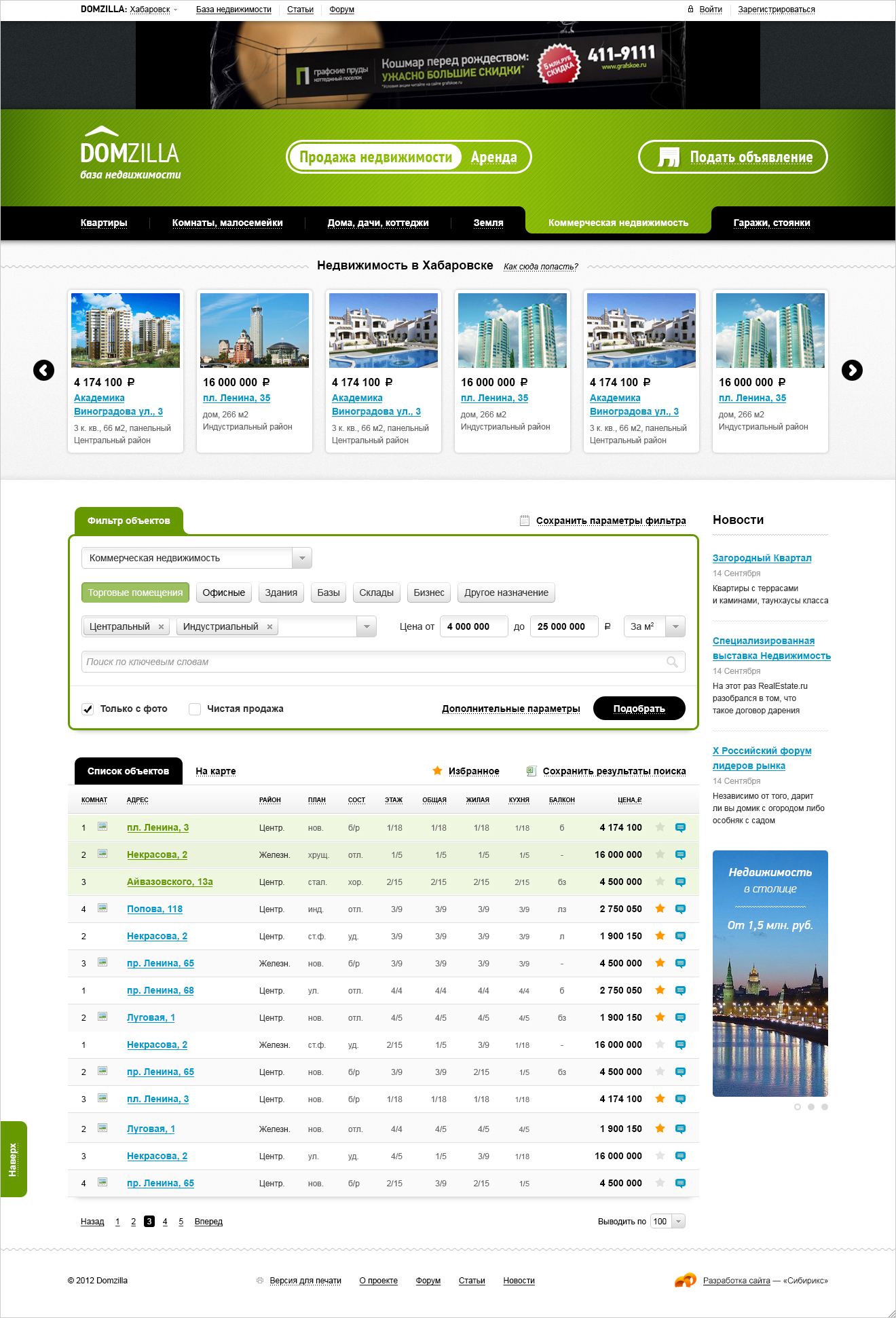This screenshot has height=1318, width=896.
Task: Open the Загородный Квартал news link
Action: pyautogui.click(x=762, y=558)
